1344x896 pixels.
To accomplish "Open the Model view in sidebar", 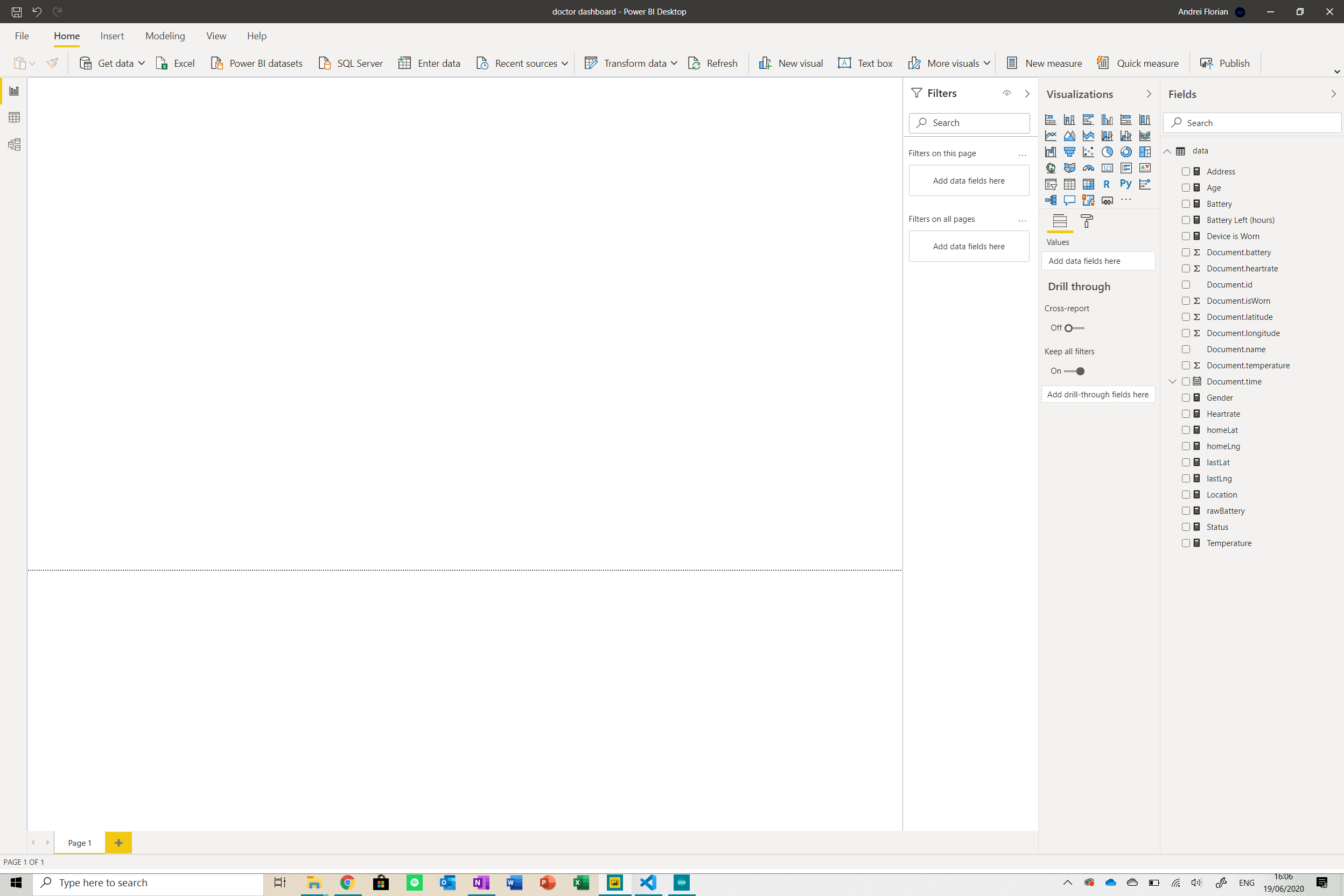I will point(15,144).
